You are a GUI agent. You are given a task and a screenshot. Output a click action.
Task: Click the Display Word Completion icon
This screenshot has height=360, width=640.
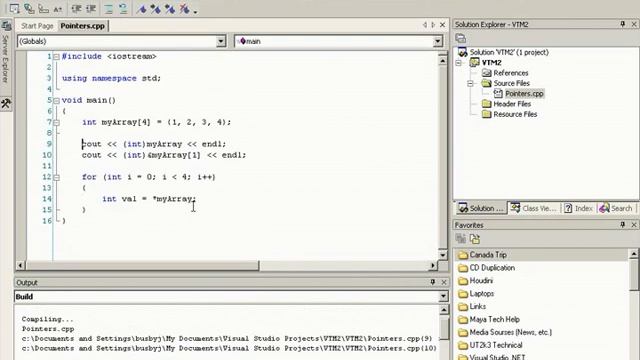[x=58, y=8]
